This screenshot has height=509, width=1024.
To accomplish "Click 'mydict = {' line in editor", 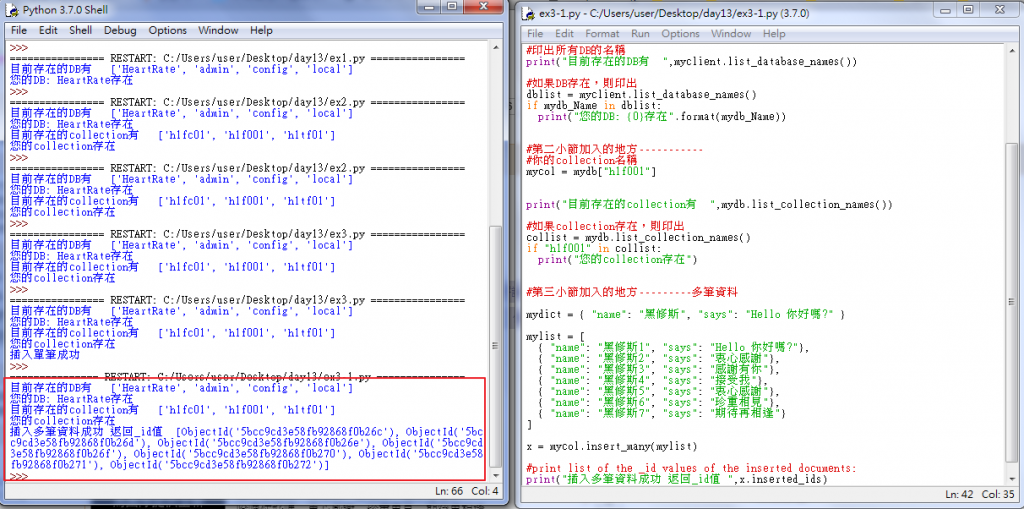I will click(686, 315).
